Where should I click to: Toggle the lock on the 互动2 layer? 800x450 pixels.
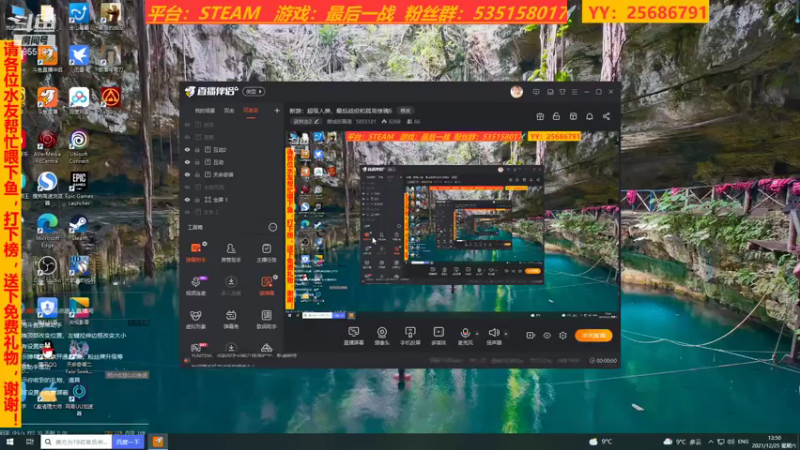click(x=197, y=150)
